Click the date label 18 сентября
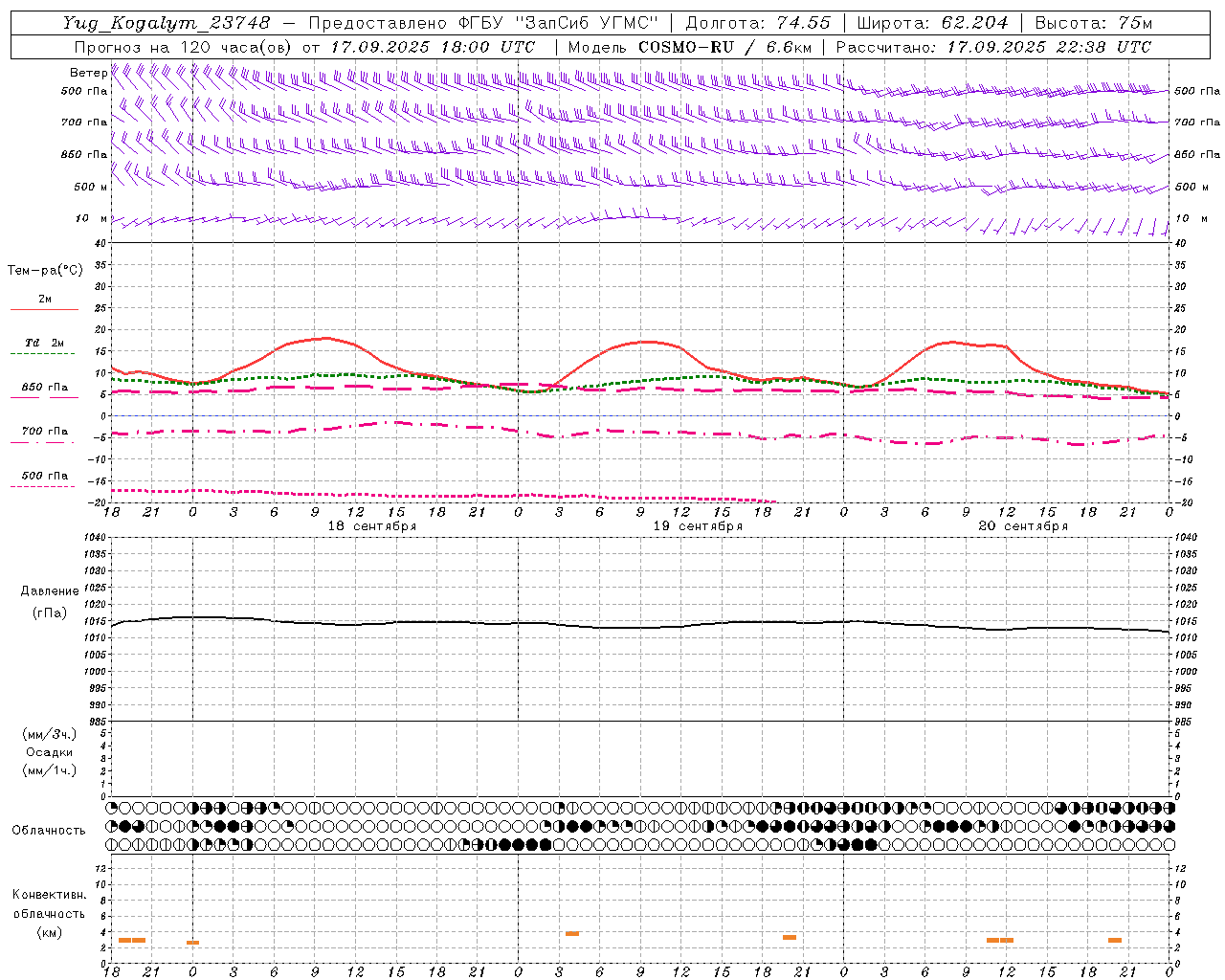The image size is (1225, 980). coord(372,526)
